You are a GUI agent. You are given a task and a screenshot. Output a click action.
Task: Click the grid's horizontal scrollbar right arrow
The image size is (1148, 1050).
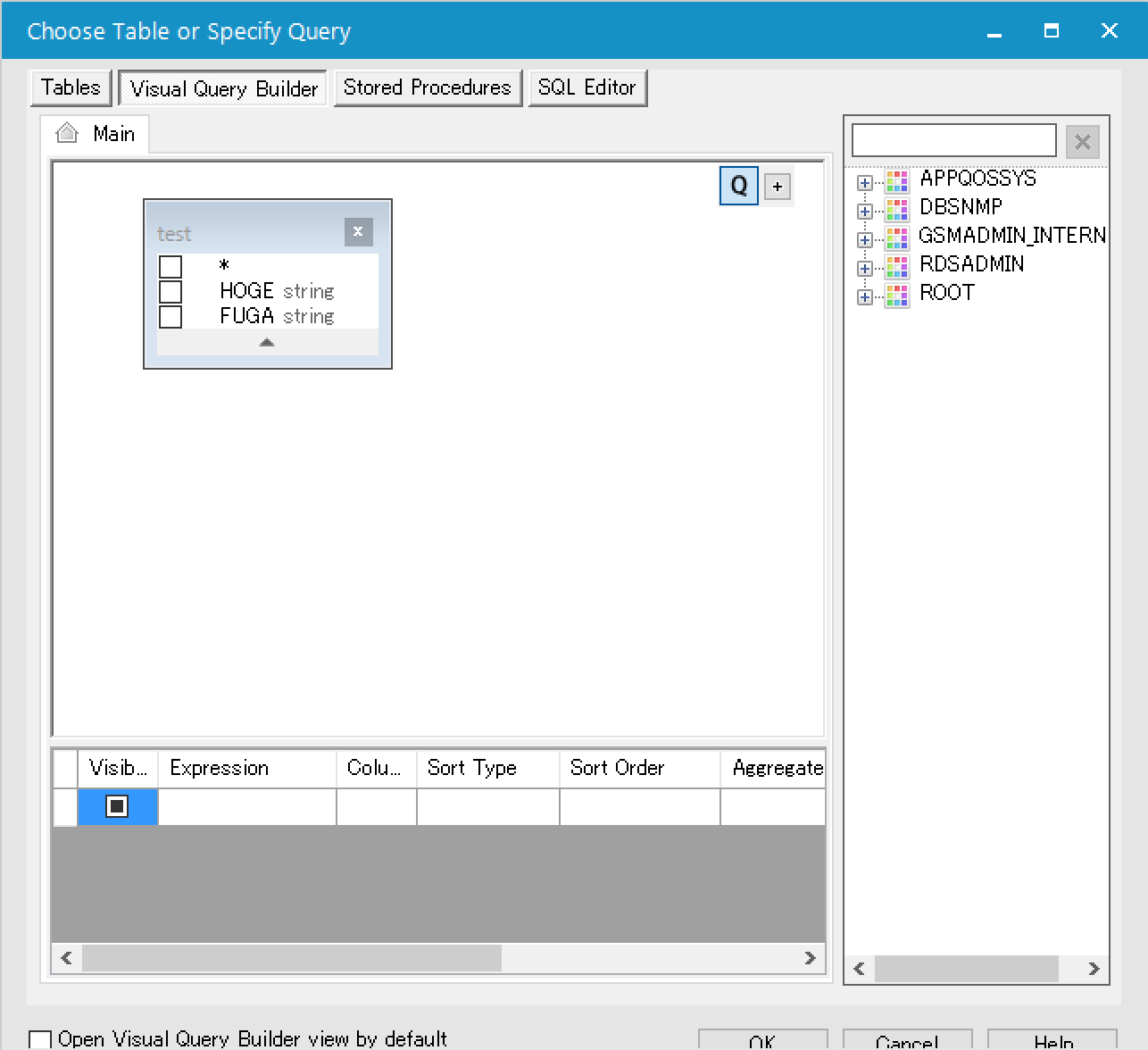click(810, 958)
